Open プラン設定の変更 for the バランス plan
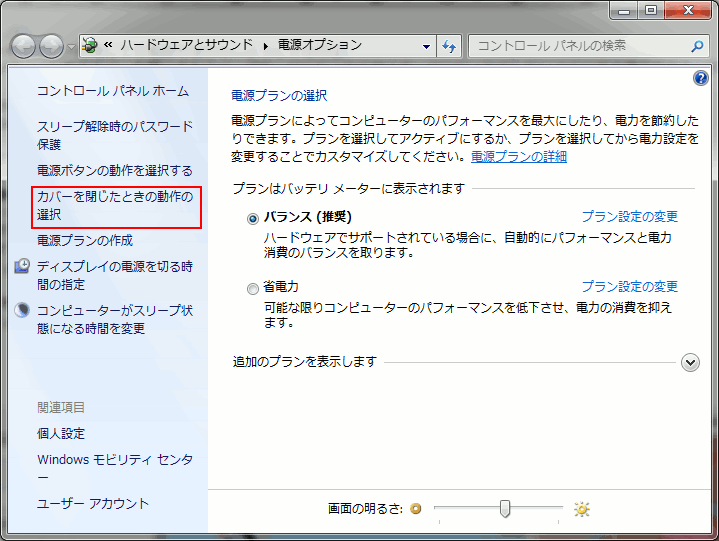 point(629,216)
